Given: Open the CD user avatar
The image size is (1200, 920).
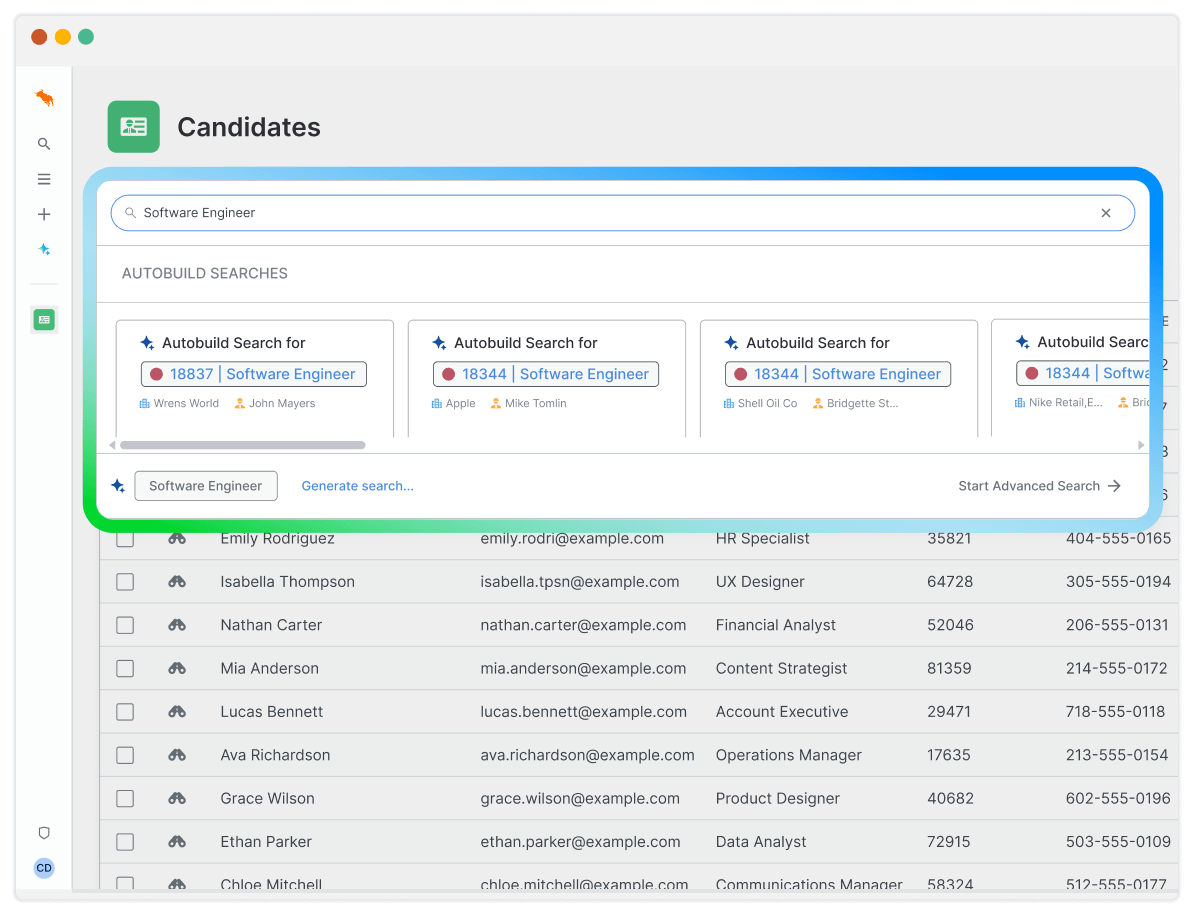Looking at the screenshot, I should coord(44,868).
